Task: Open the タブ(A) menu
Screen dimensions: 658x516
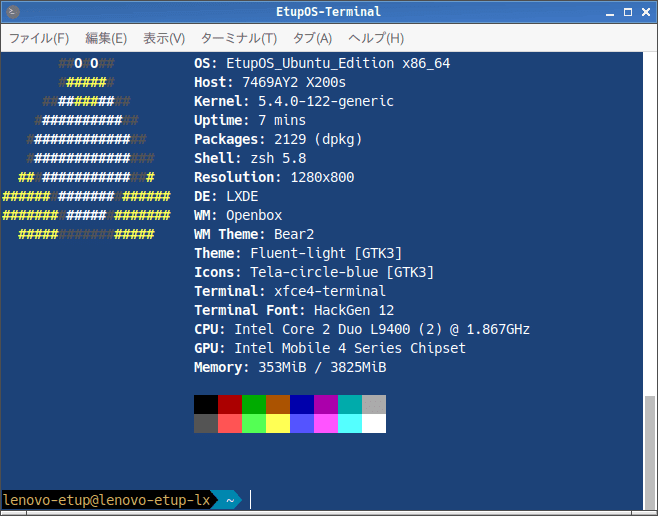Action: (312, 39)
